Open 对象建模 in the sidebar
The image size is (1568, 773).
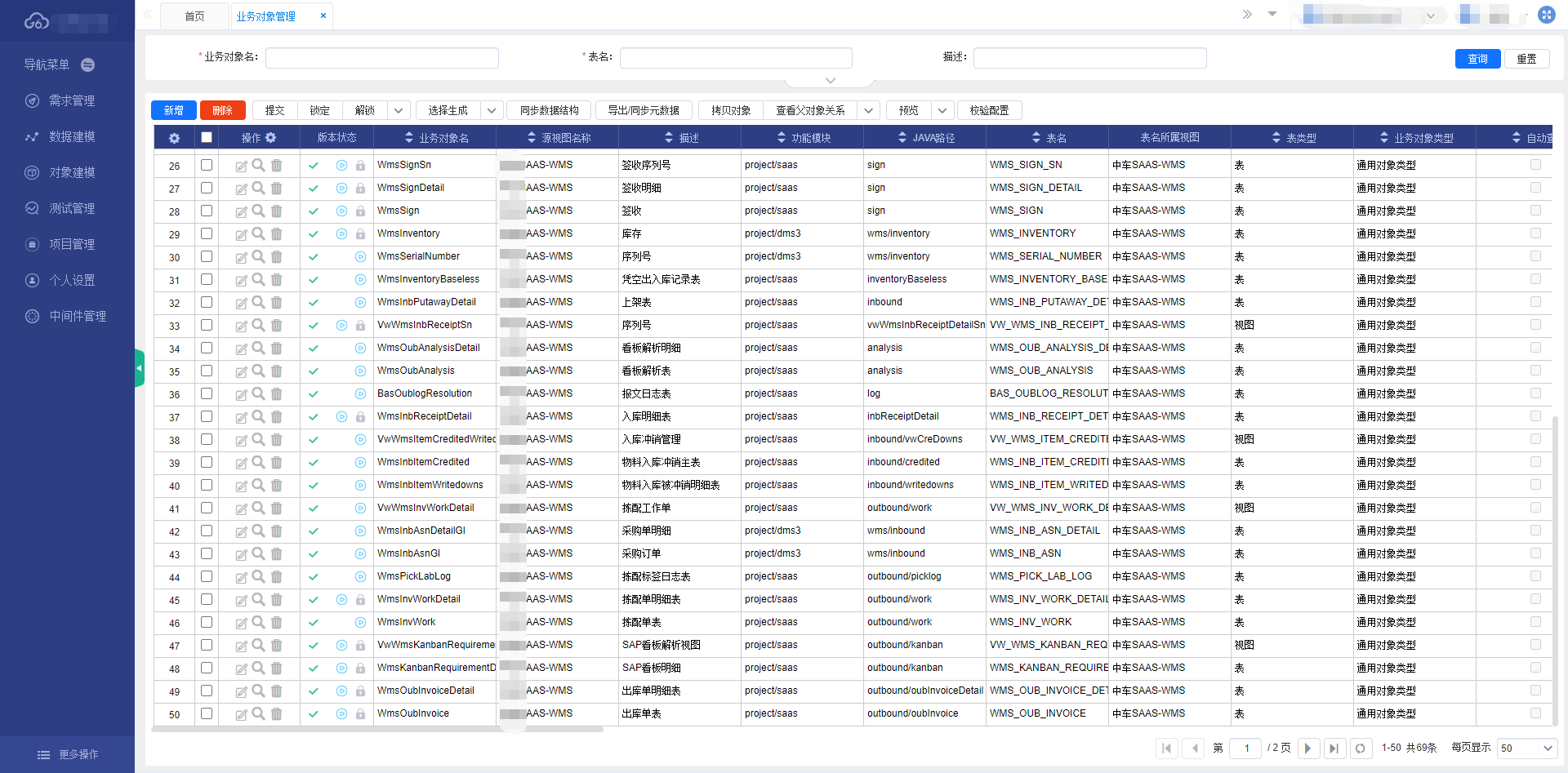pos(72,172)
